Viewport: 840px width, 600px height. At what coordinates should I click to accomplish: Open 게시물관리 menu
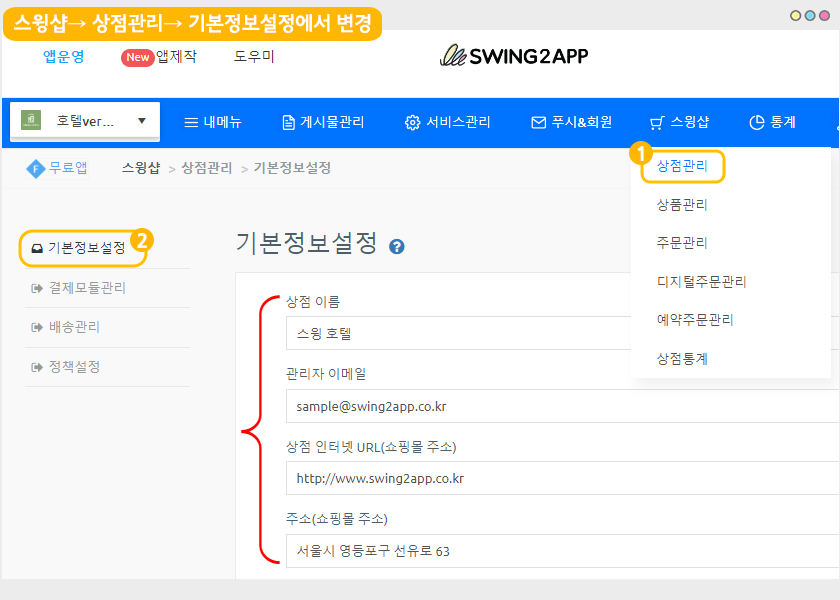(323, 122)
